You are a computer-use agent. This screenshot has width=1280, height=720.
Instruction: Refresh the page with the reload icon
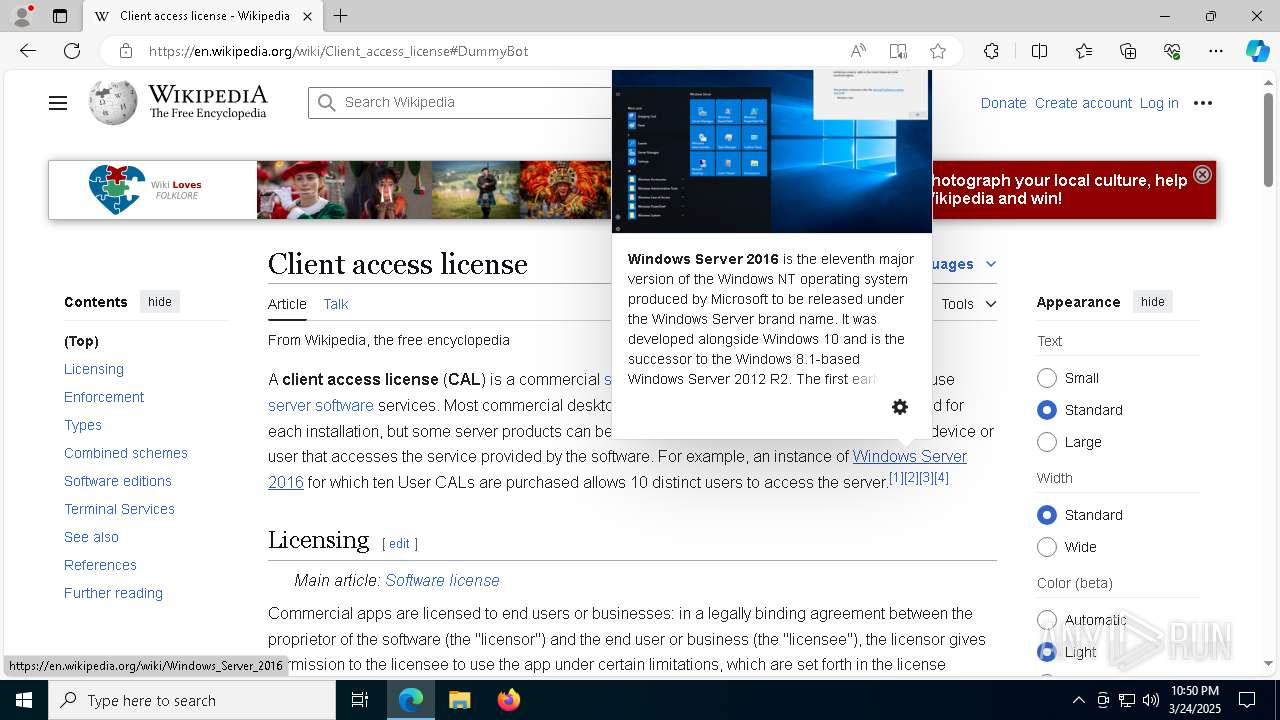(x=72, y=51)
